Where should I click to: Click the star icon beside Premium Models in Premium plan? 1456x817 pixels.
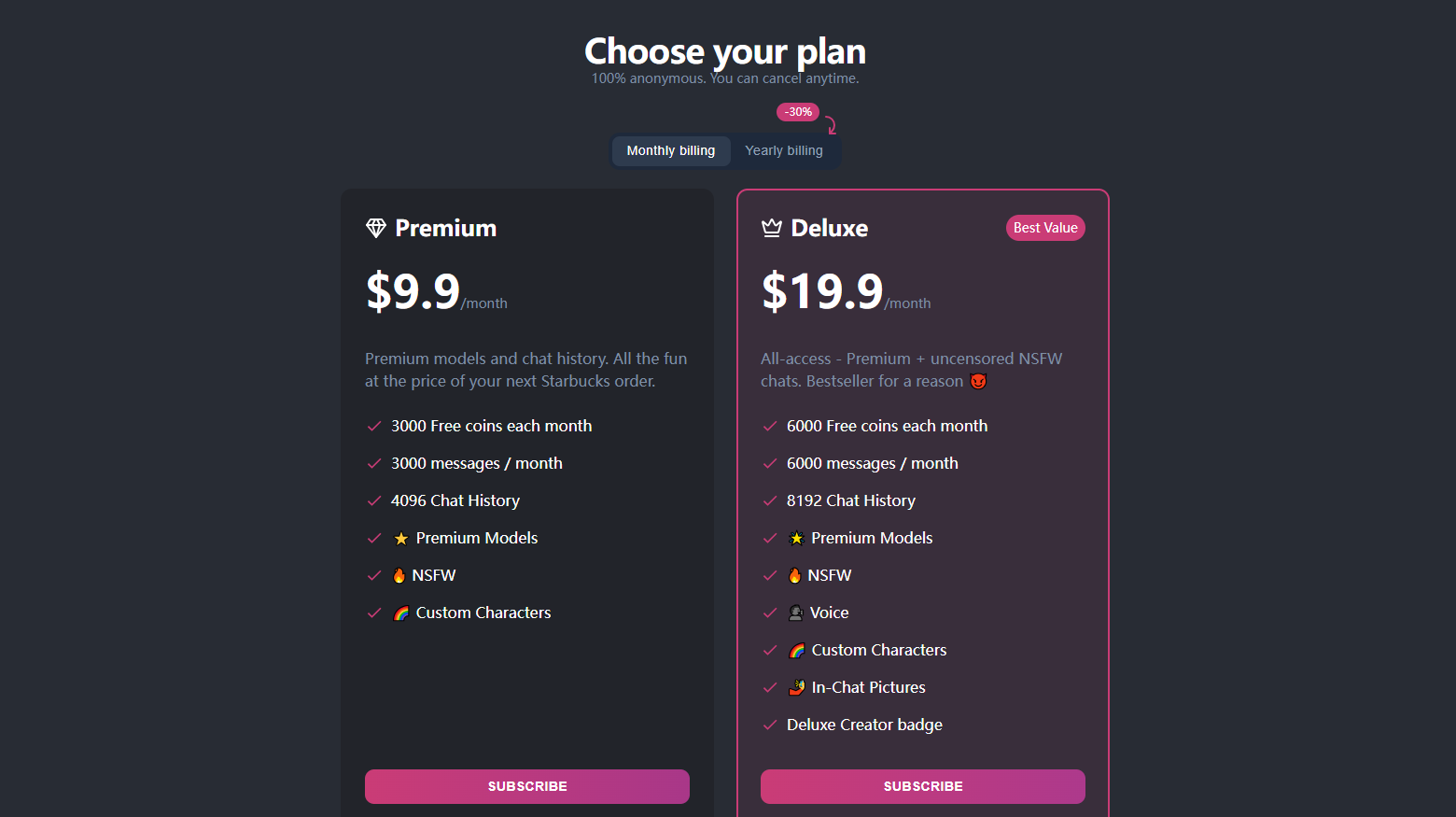(x=401, y=539)
